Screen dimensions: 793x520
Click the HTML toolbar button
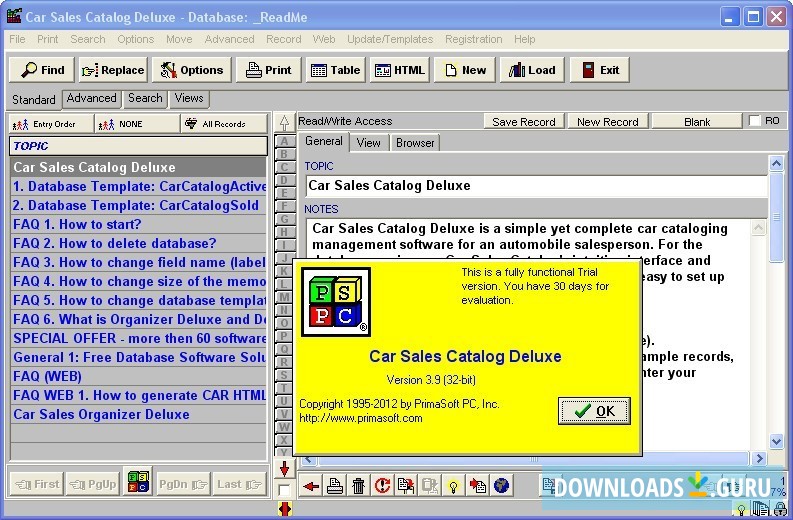point(400,70)
